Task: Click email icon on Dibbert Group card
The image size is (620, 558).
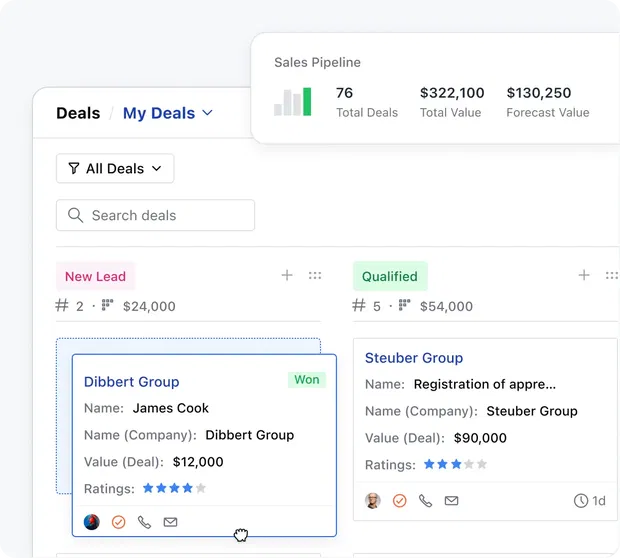Action: pos(170,522)
